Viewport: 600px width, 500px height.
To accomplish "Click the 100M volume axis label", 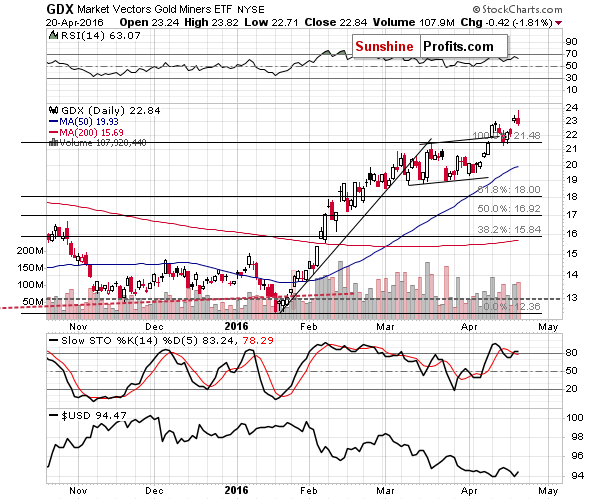I will tap(31, 285).
